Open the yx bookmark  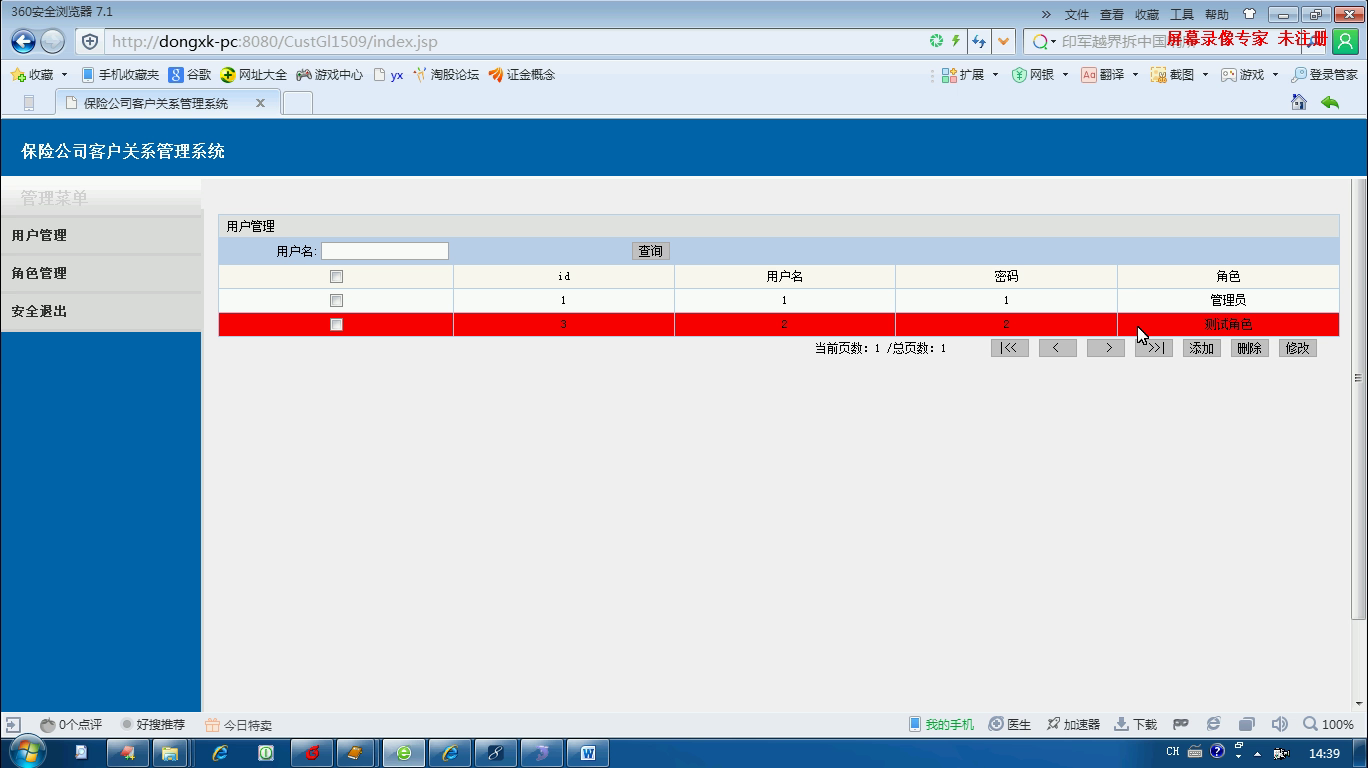click(x=388, y=75)
